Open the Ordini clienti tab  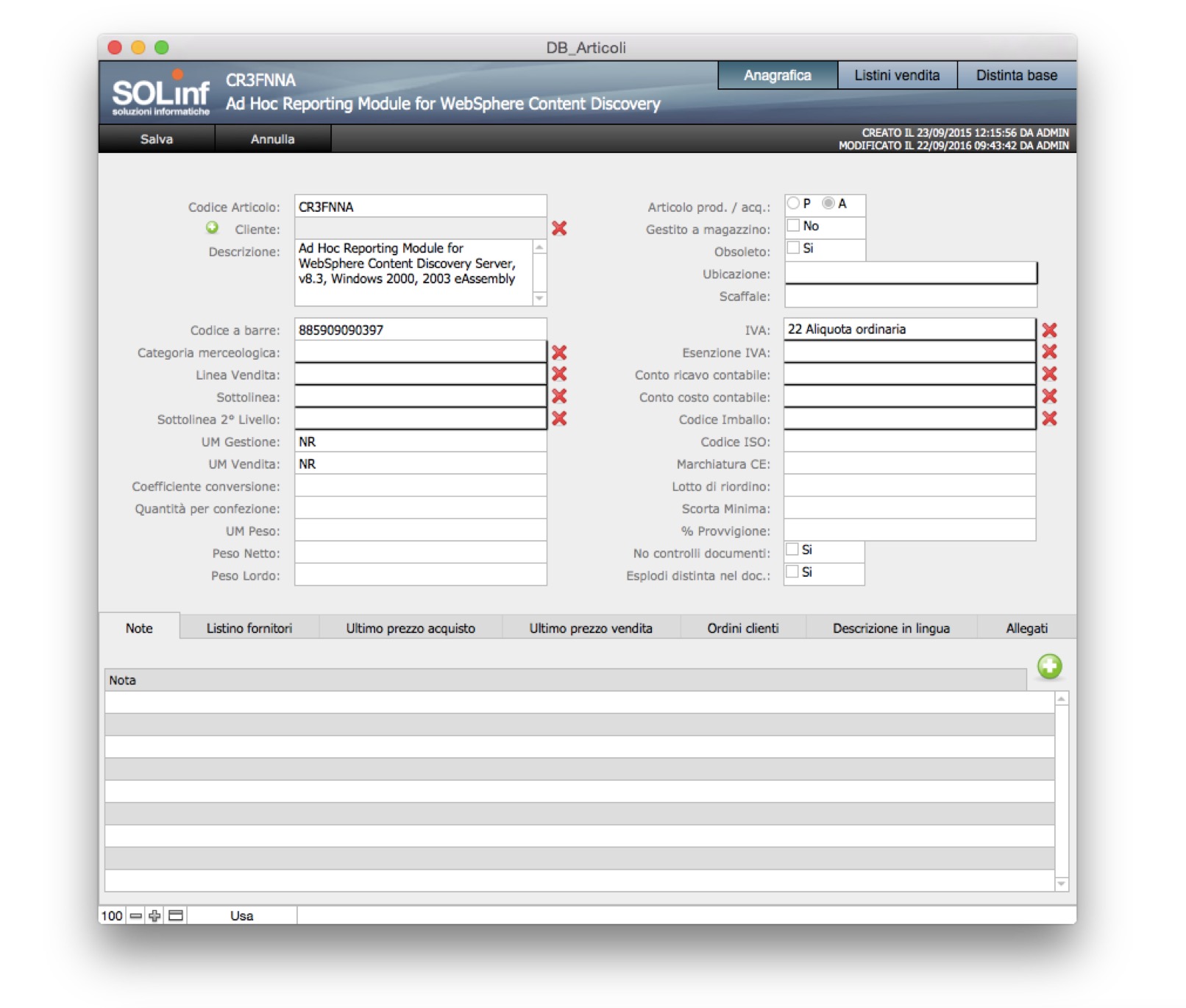pyautogui.click(x=743, y=628)
